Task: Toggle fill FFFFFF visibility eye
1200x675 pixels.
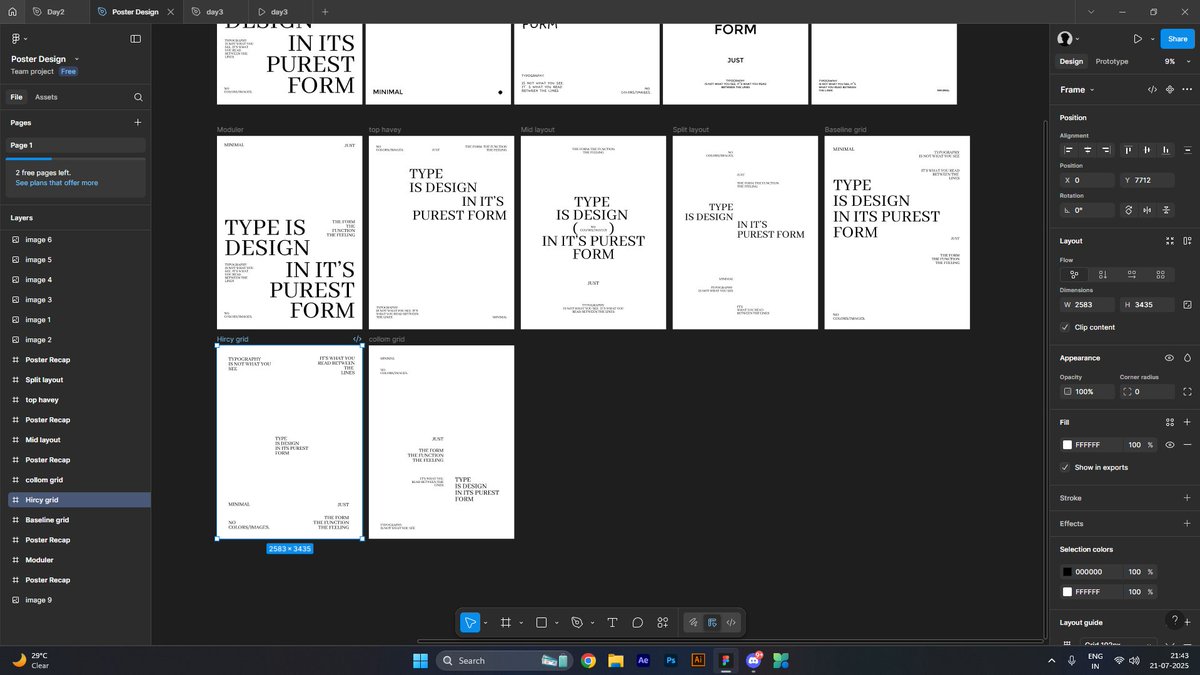Action: tap(1169, 444)
